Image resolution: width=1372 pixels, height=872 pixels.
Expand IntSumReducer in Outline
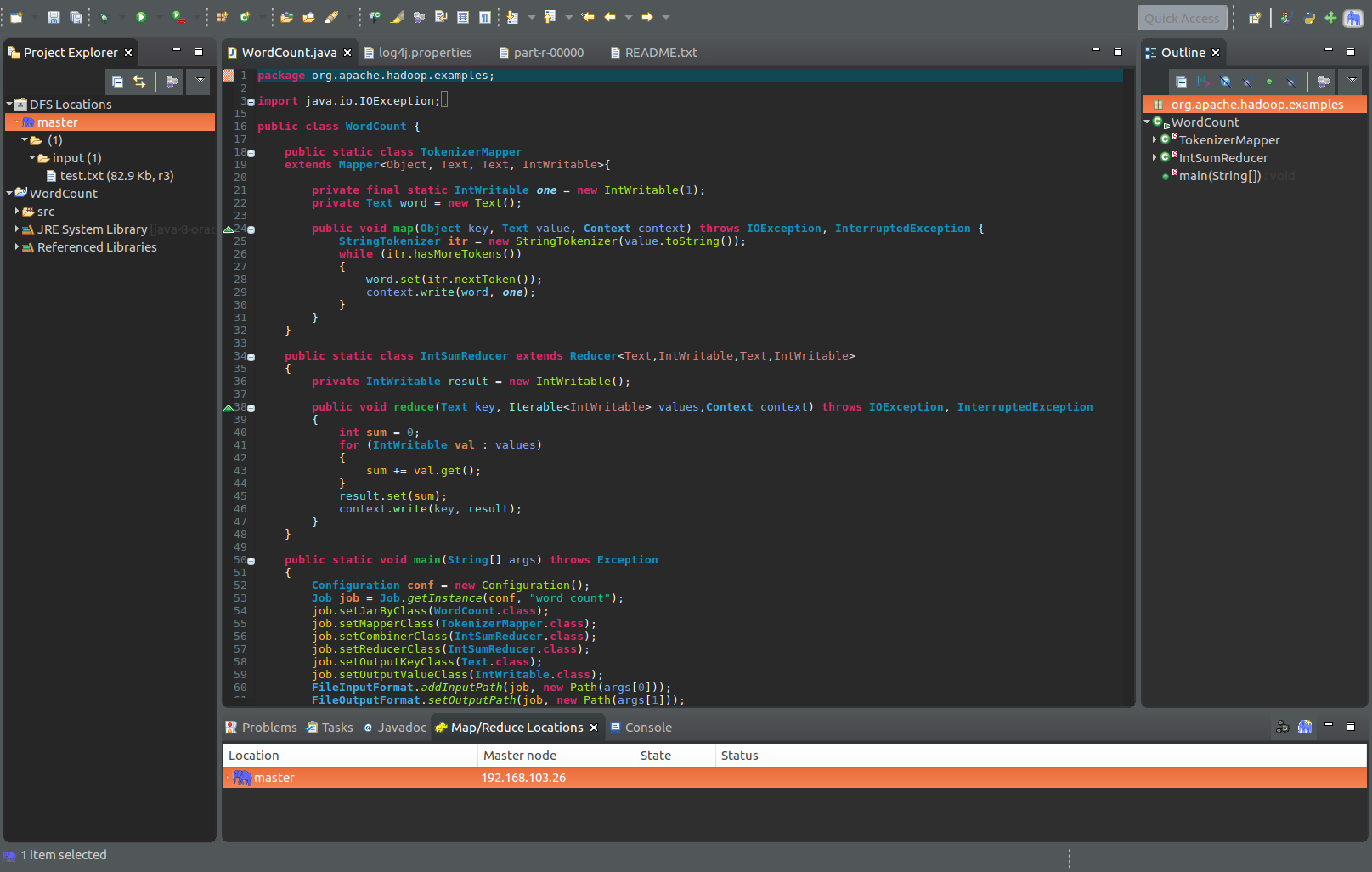click(1154, 157)
